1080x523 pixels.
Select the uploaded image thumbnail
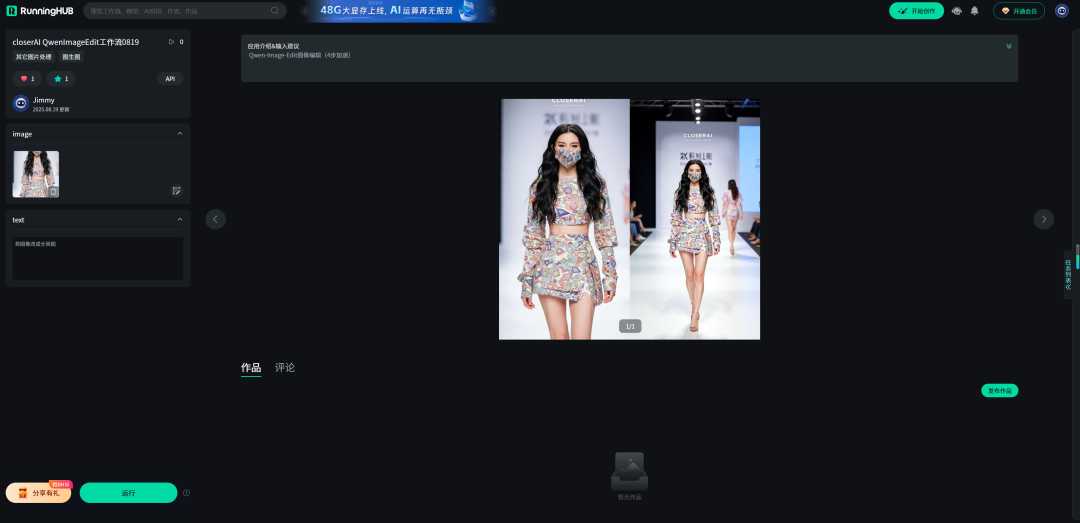pyautogui.click(x=36, y=174)
